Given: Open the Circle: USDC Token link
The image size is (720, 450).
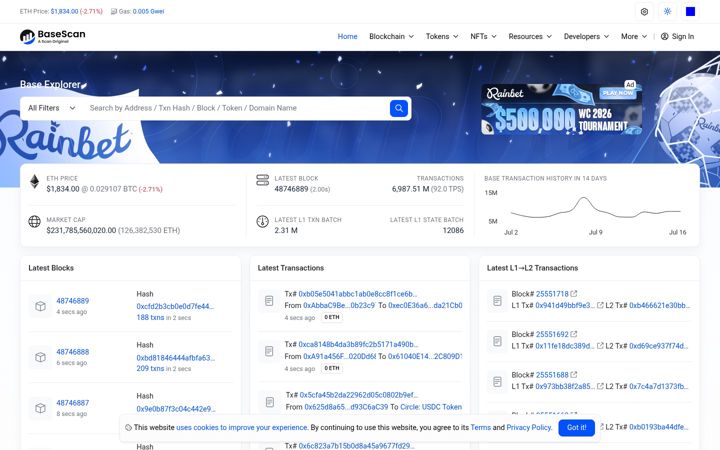Looking at the screenshot, I should (x=431, y=407).
